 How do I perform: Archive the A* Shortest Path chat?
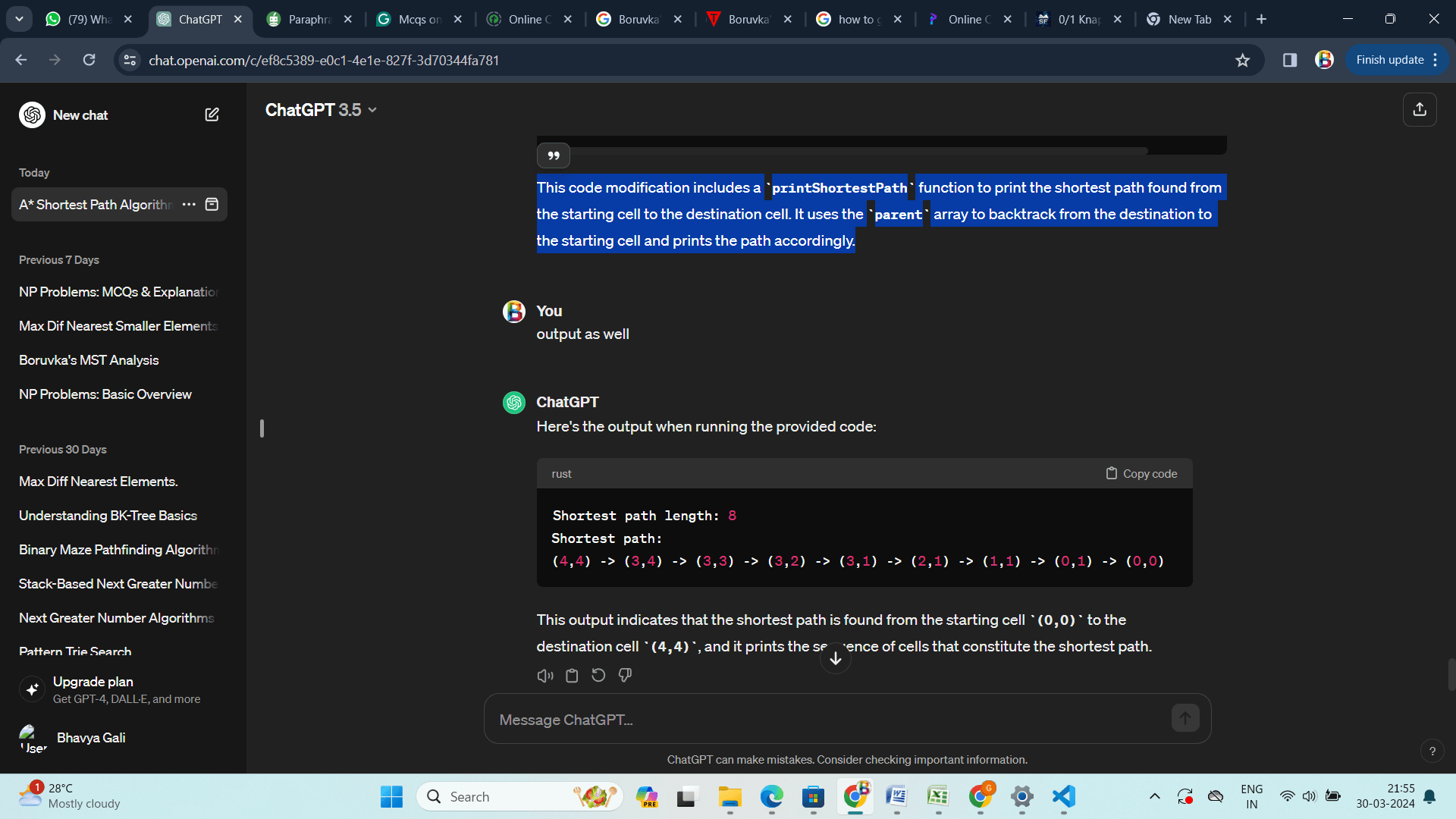point(212,204)
